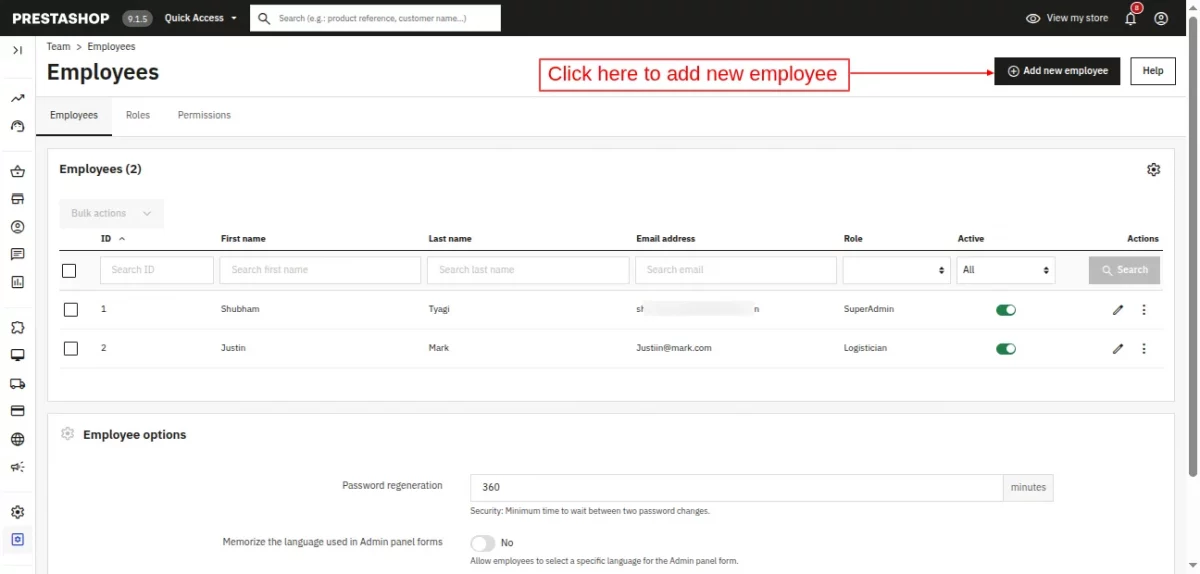Edit employee Shubham with pencil icon
1200x574 pixels.
pos(1118,310)
